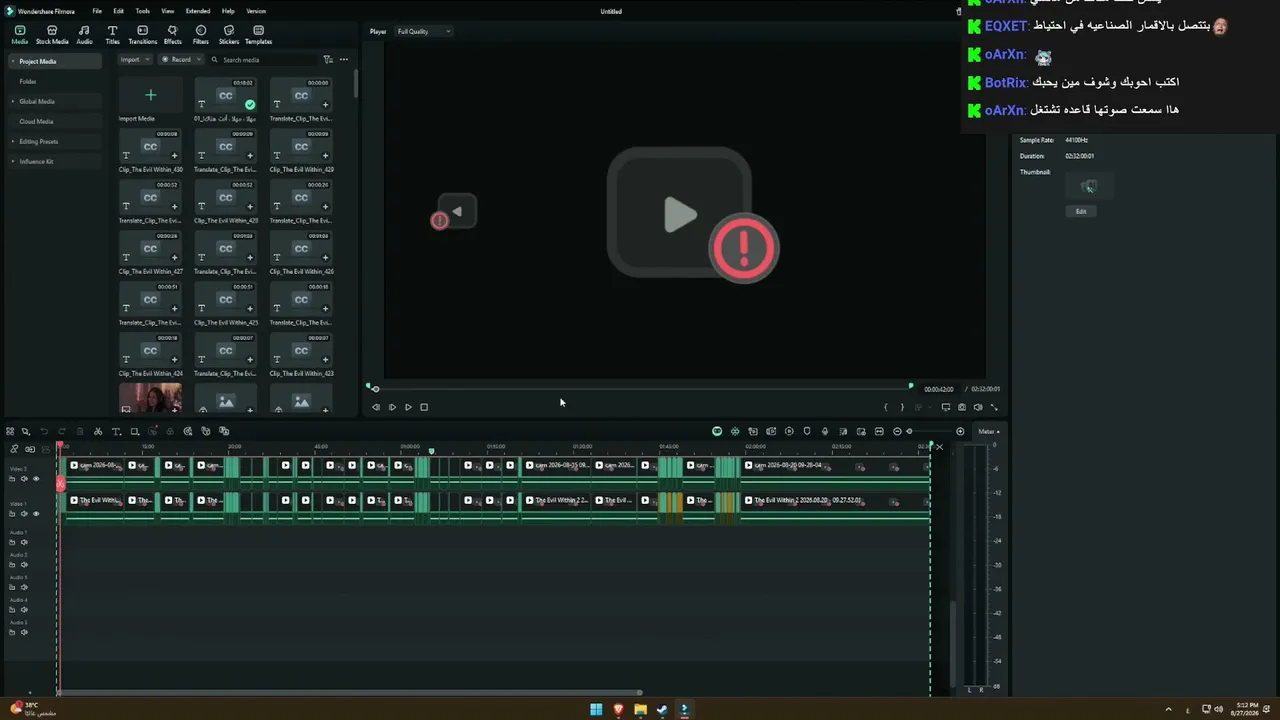Open the Record dropdown
This screenshot has height=720, width=1280.
point(181,60)
